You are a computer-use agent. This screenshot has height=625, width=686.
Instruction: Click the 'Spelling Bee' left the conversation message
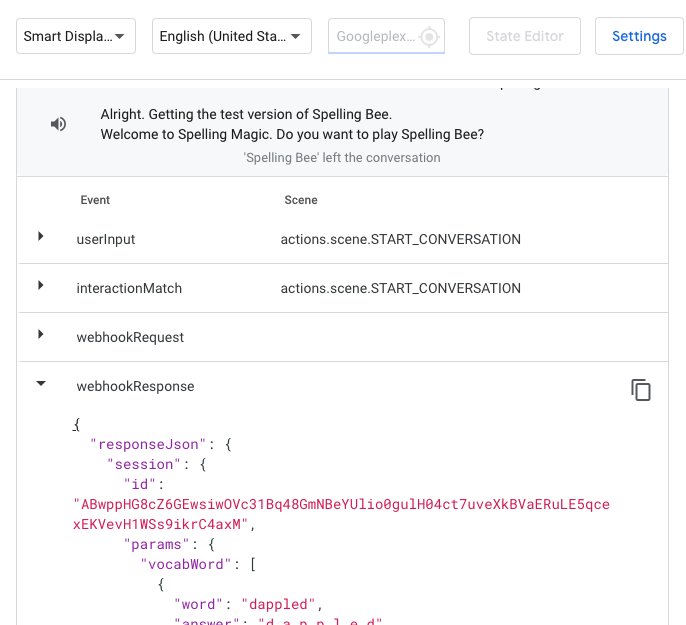342,158
